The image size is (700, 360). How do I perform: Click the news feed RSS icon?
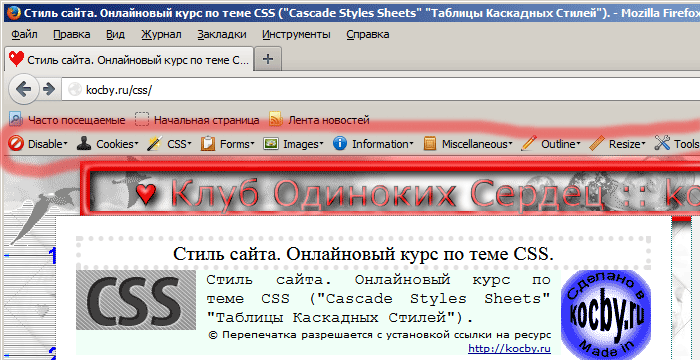[276, 120]
